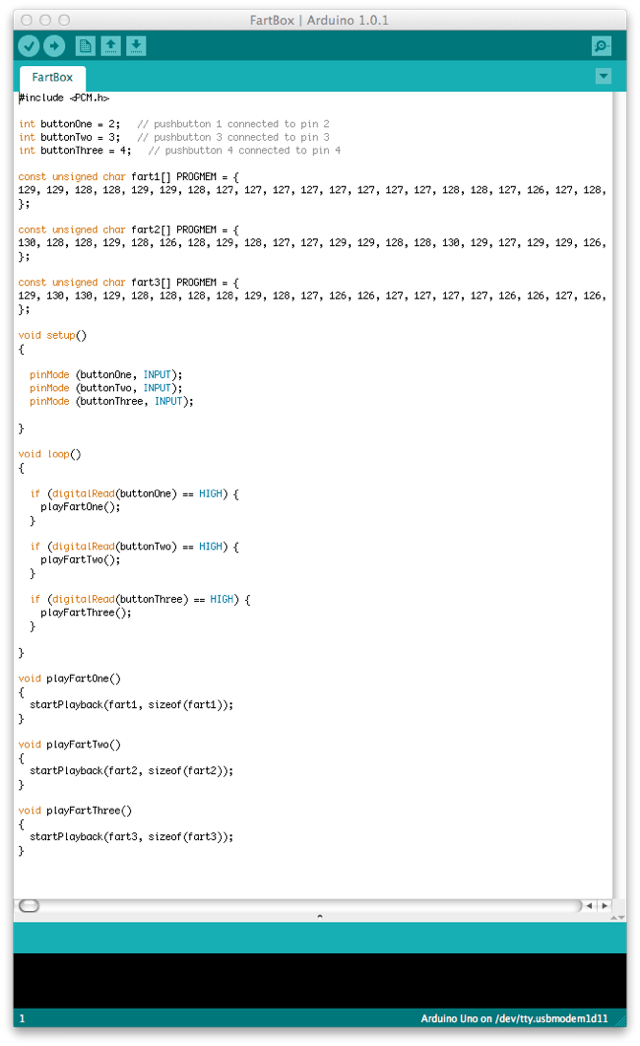Screen dimensions: 640x1046
Task: Click 'void loop()' line
Action: tap(50, 454)
